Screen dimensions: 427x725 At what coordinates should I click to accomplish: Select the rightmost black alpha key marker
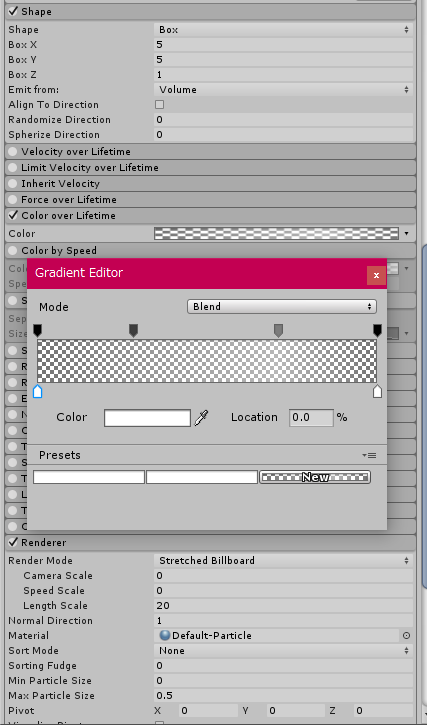point(377,330)
